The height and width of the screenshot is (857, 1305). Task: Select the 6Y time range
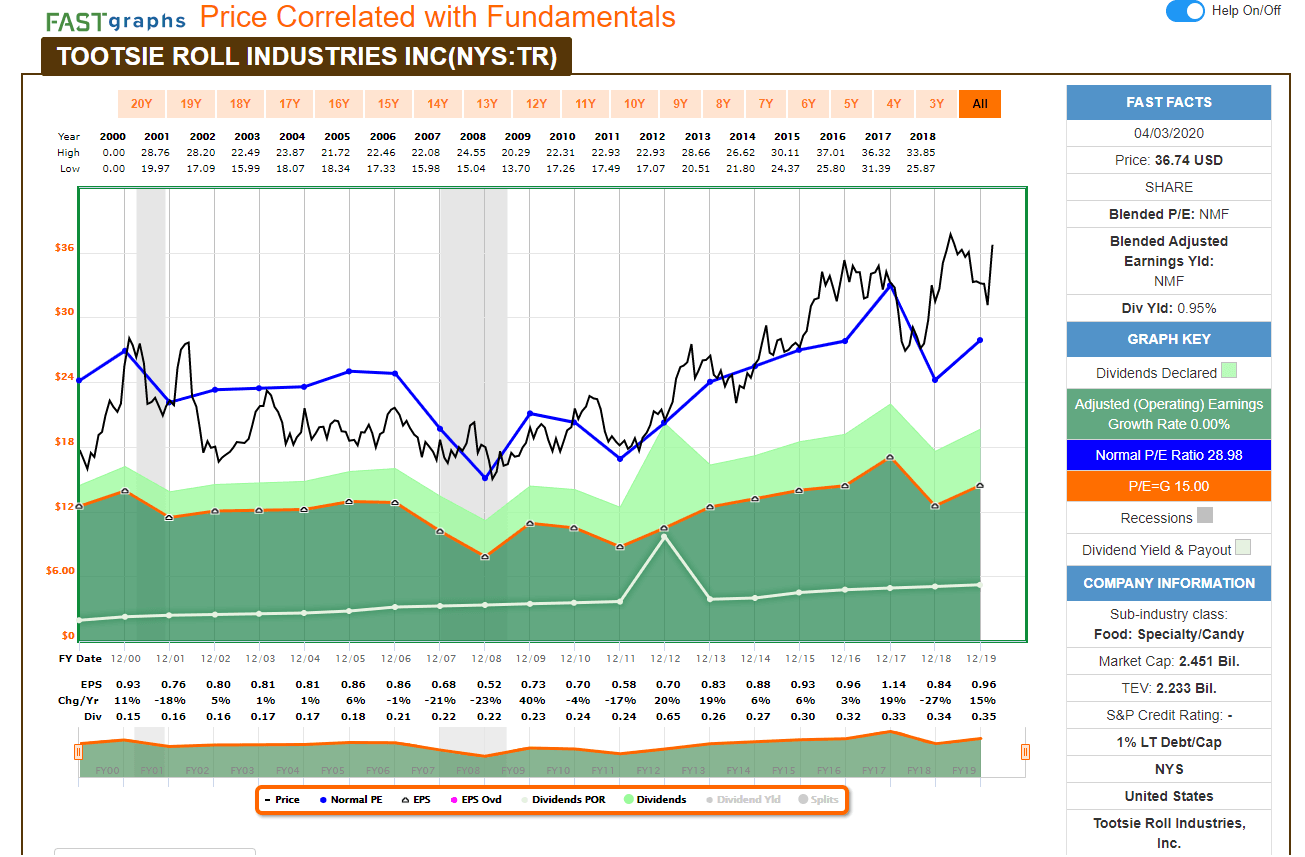tap(808, 104)
